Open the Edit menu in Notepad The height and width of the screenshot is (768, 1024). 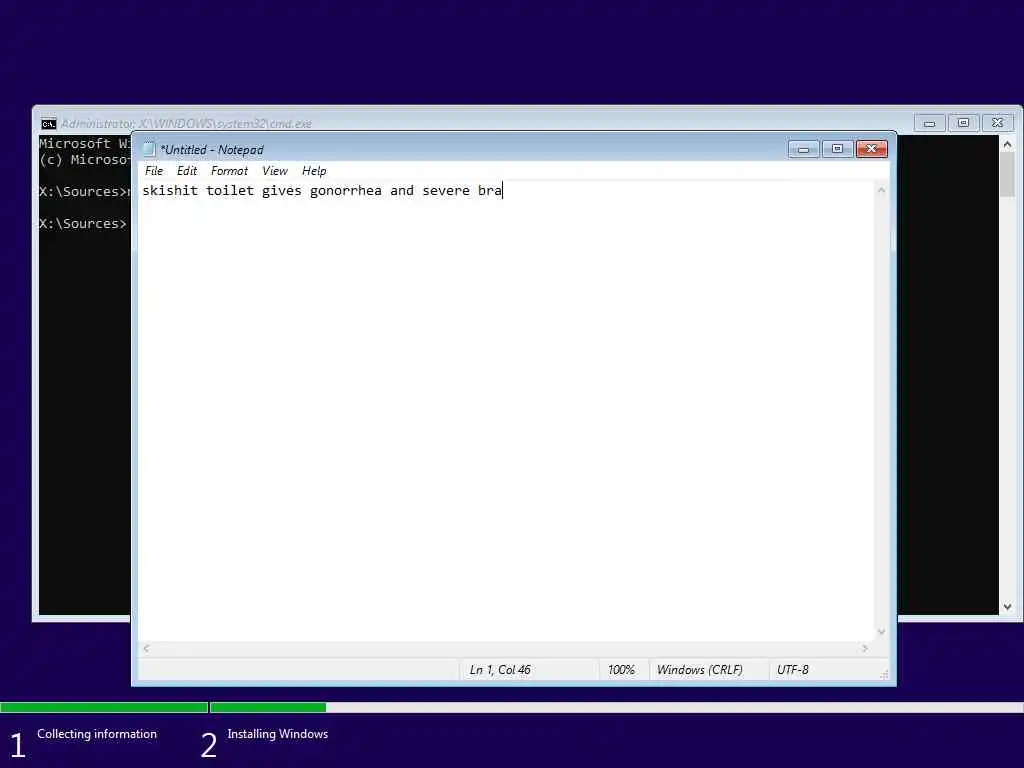coord(187,171)
